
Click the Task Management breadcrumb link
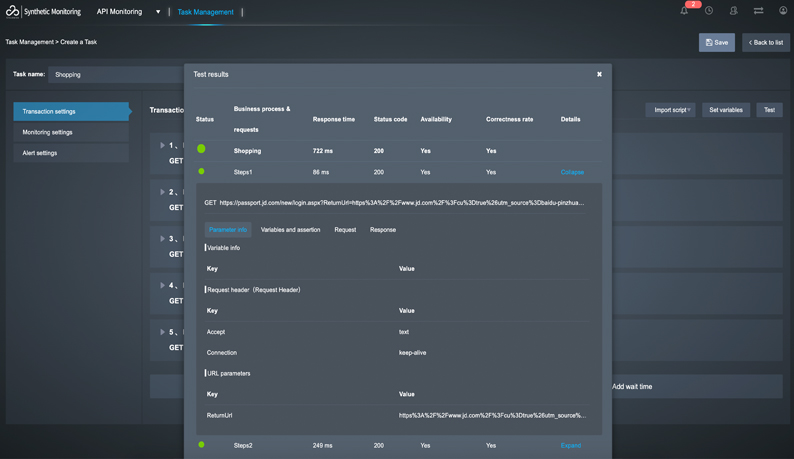(29, 42)
